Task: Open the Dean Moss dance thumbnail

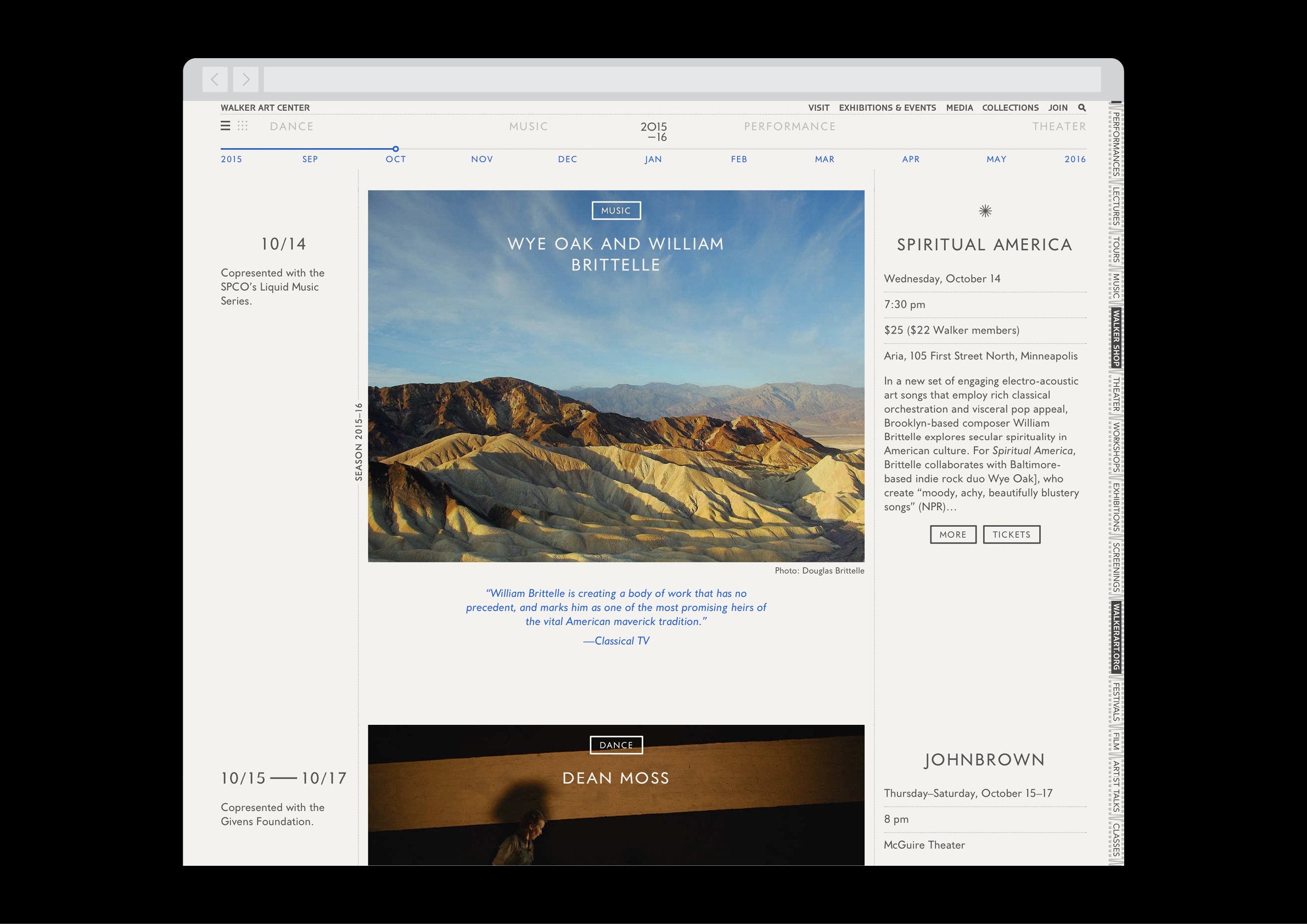Action: coord(616,808)
